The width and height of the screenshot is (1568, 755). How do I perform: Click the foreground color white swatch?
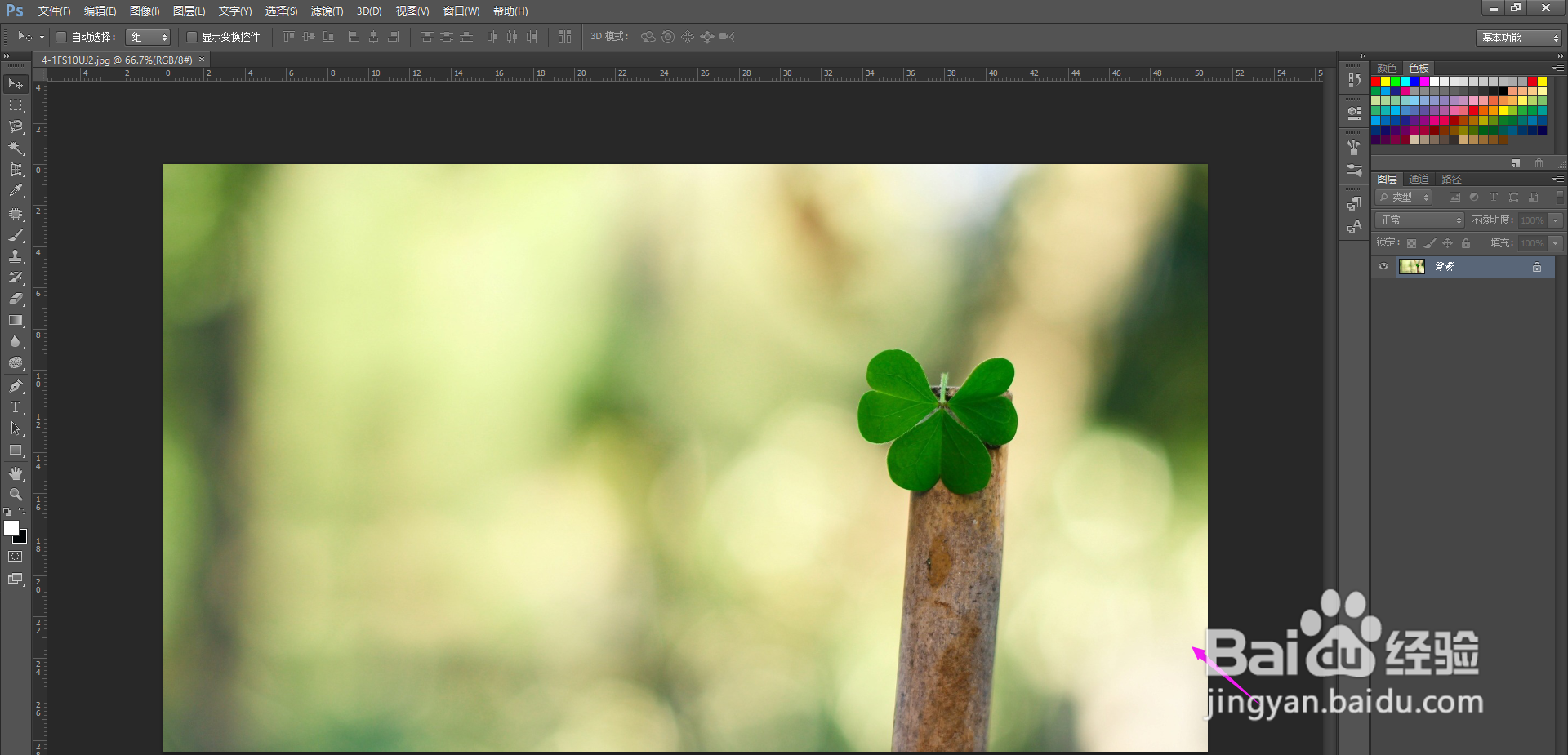10,527
